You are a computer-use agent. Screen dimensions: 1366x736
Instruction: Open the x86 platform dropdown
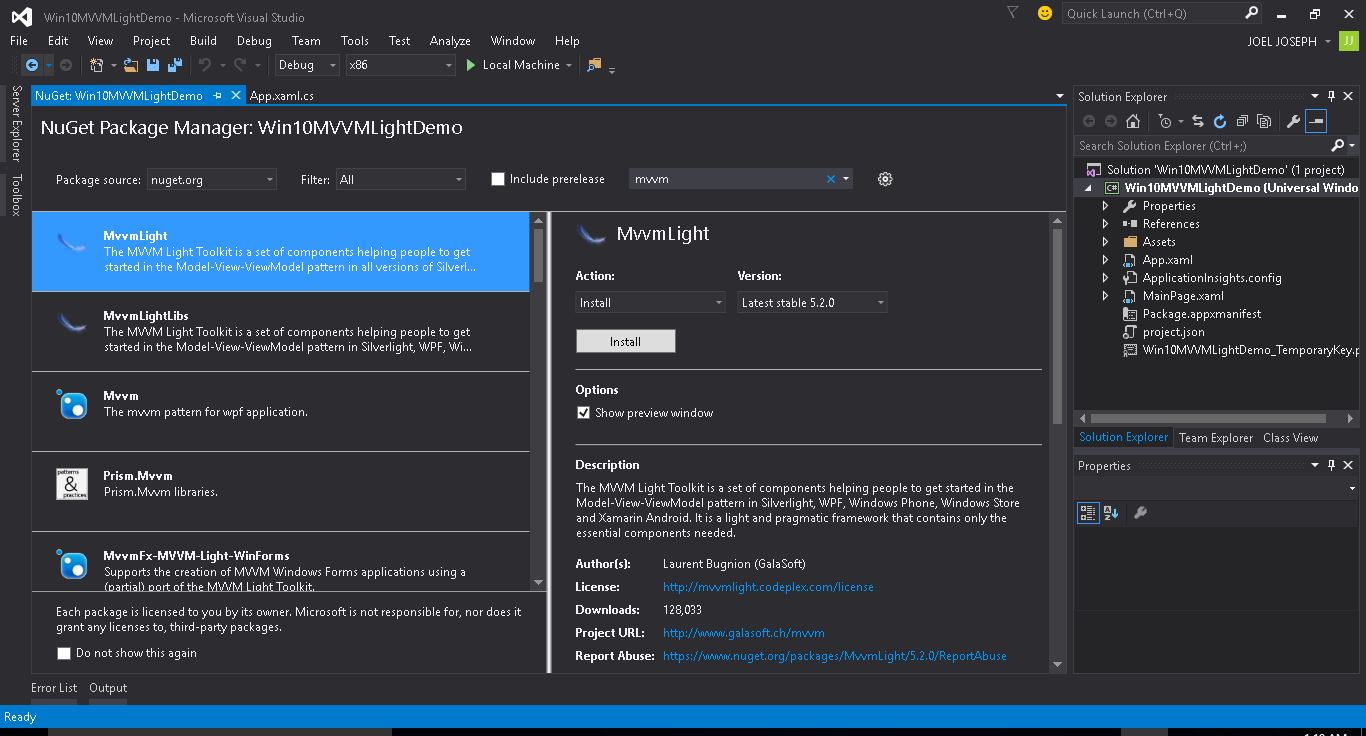400,65
